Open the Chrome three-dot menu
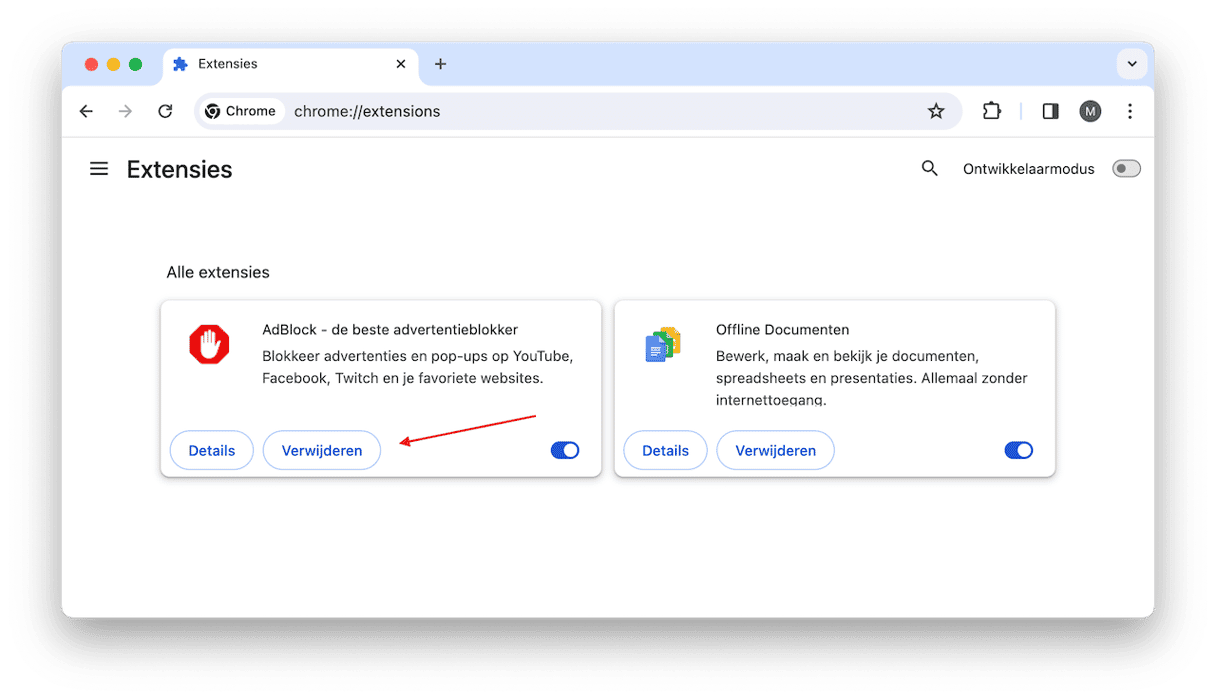The height and width of the screenshot is (699, 1216). [1130, 111]
